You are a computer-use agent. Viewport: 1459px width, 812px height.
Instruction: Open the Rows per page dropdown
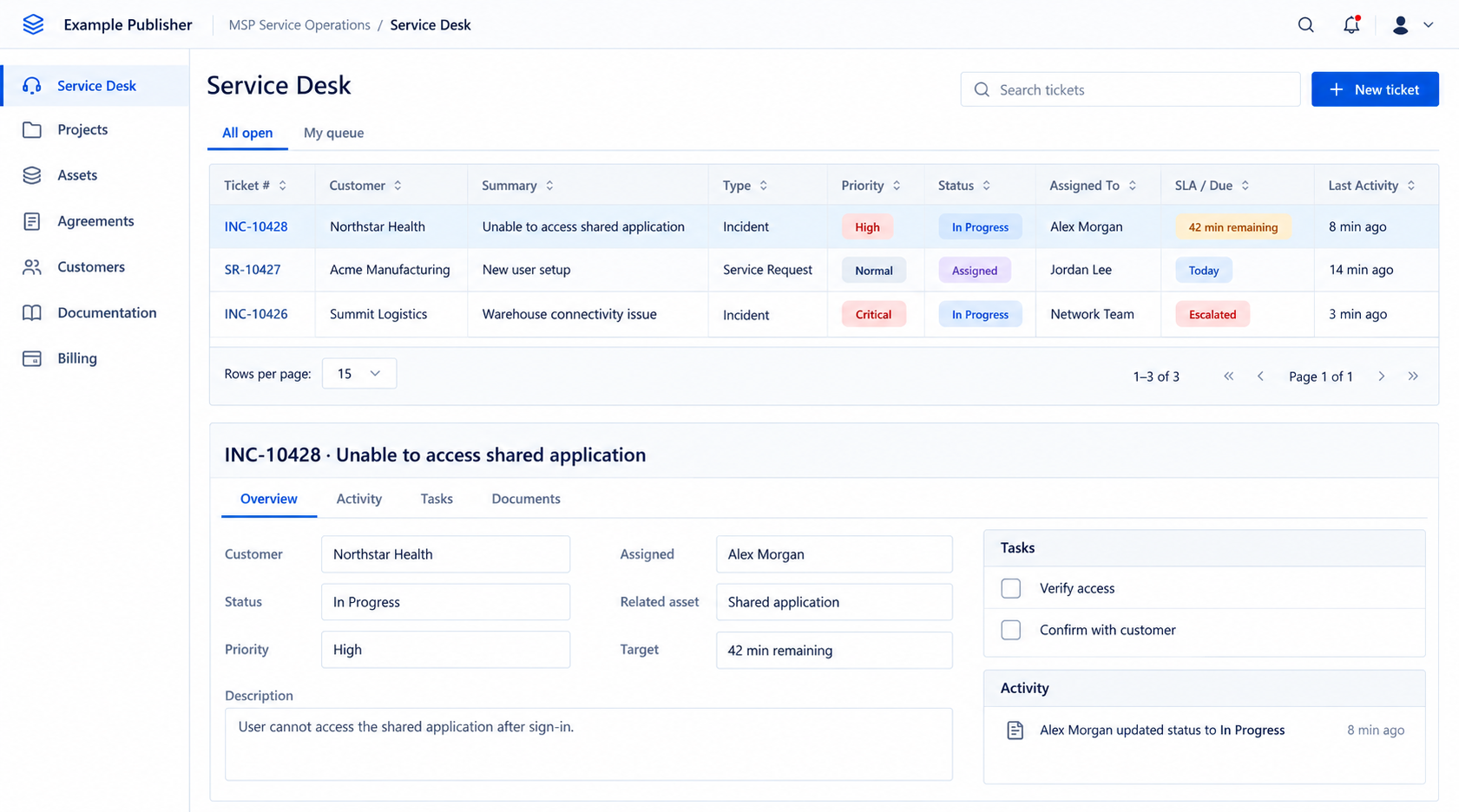coord(359,373)
